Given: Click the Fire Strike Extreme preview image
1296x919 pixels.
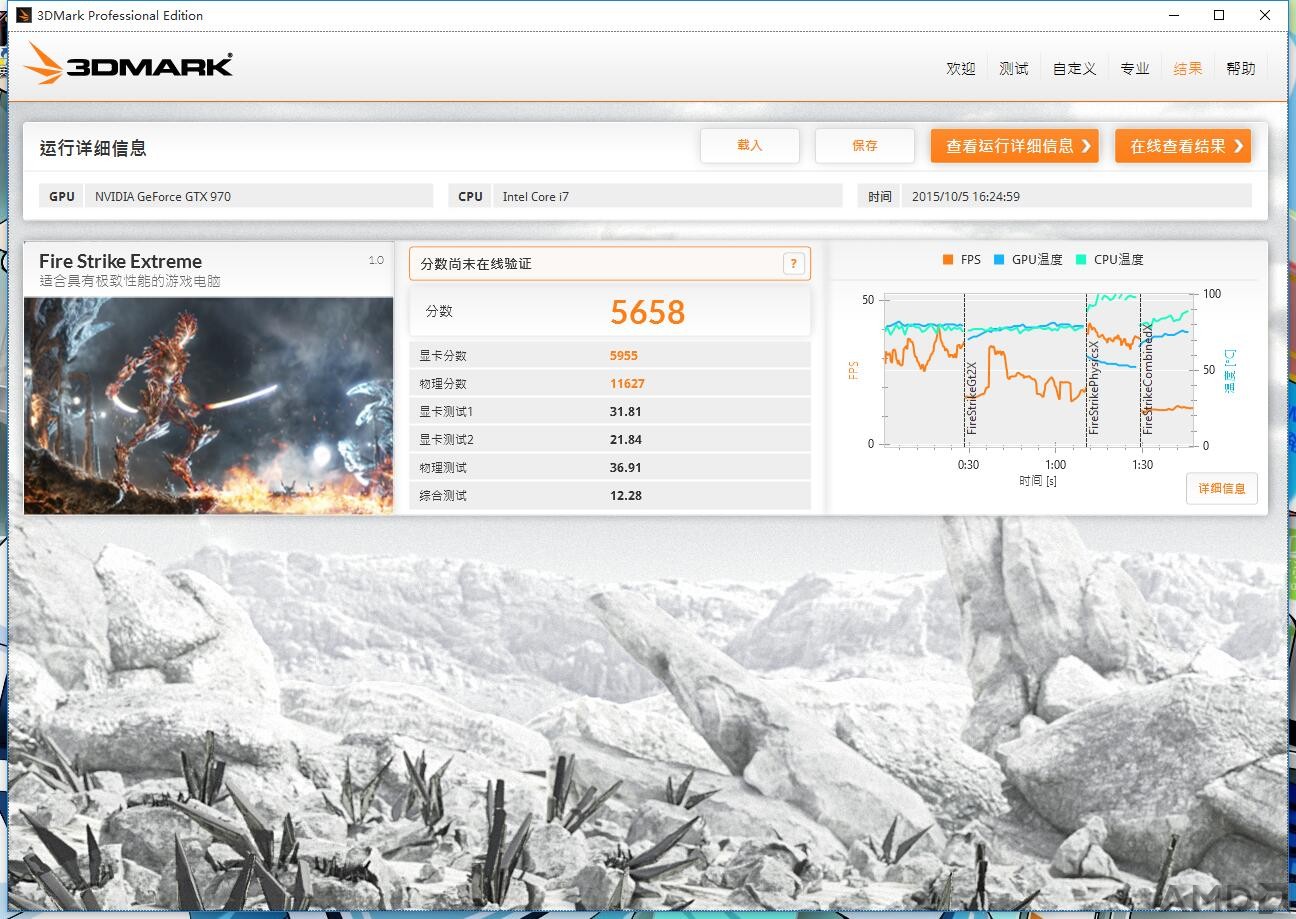Looking at the screenshot, I should point(208,405).
